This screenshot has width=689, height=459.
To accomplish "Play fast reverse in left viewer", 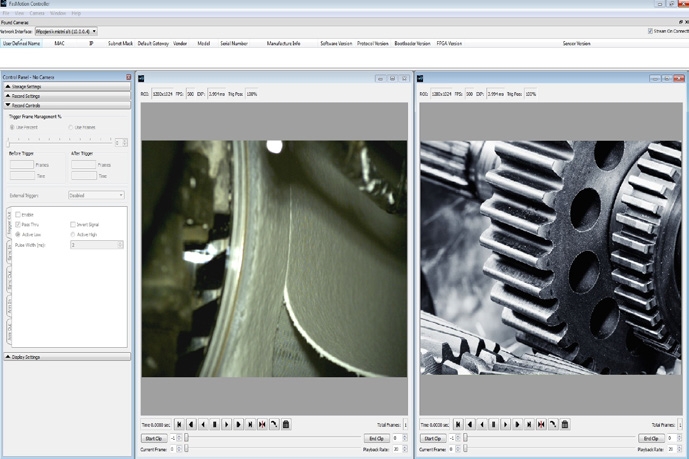I will pyautogui.click(x=191, y=424).
